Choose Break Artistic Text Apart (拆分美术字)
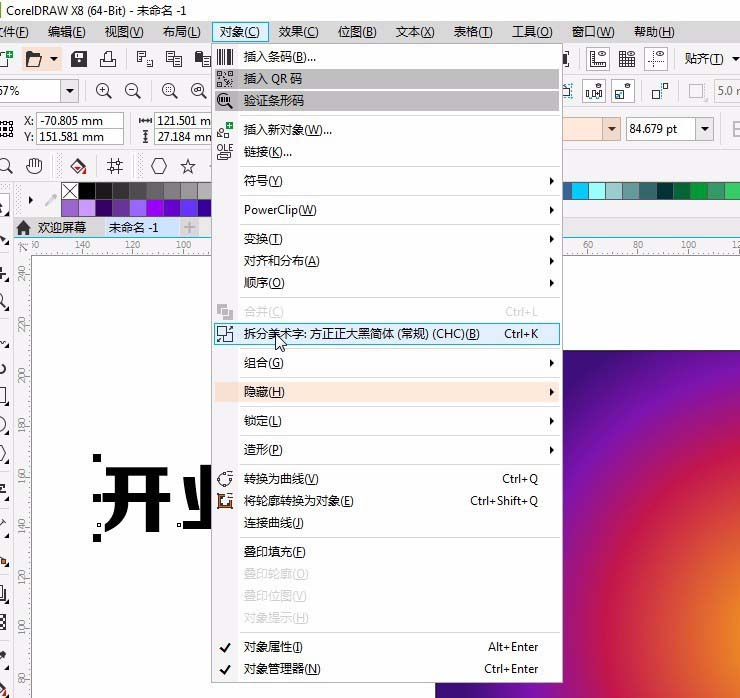740x698 pixels. pos(387,334)
